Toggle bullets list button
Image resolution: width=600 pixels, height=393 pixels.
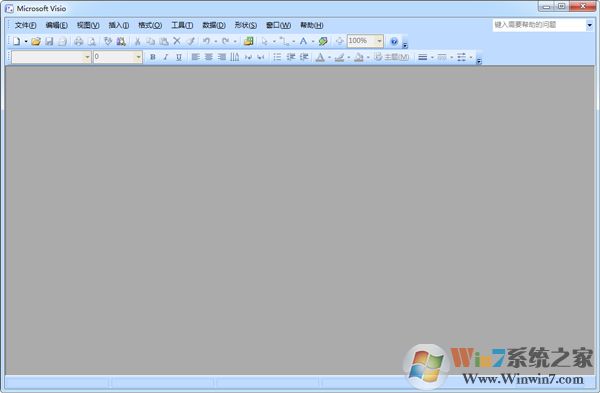pos(277,57)
